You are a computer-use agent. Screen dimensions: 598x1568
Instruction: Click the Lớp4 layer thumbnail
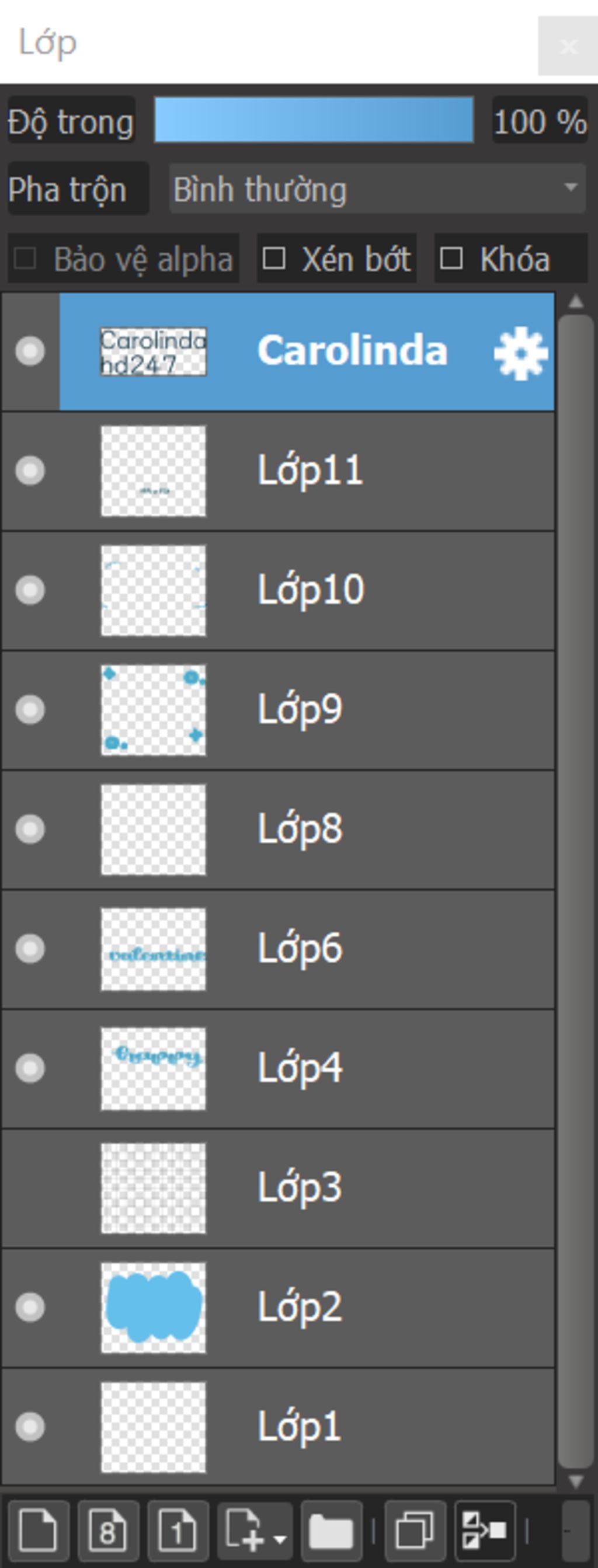[153, 1068]
